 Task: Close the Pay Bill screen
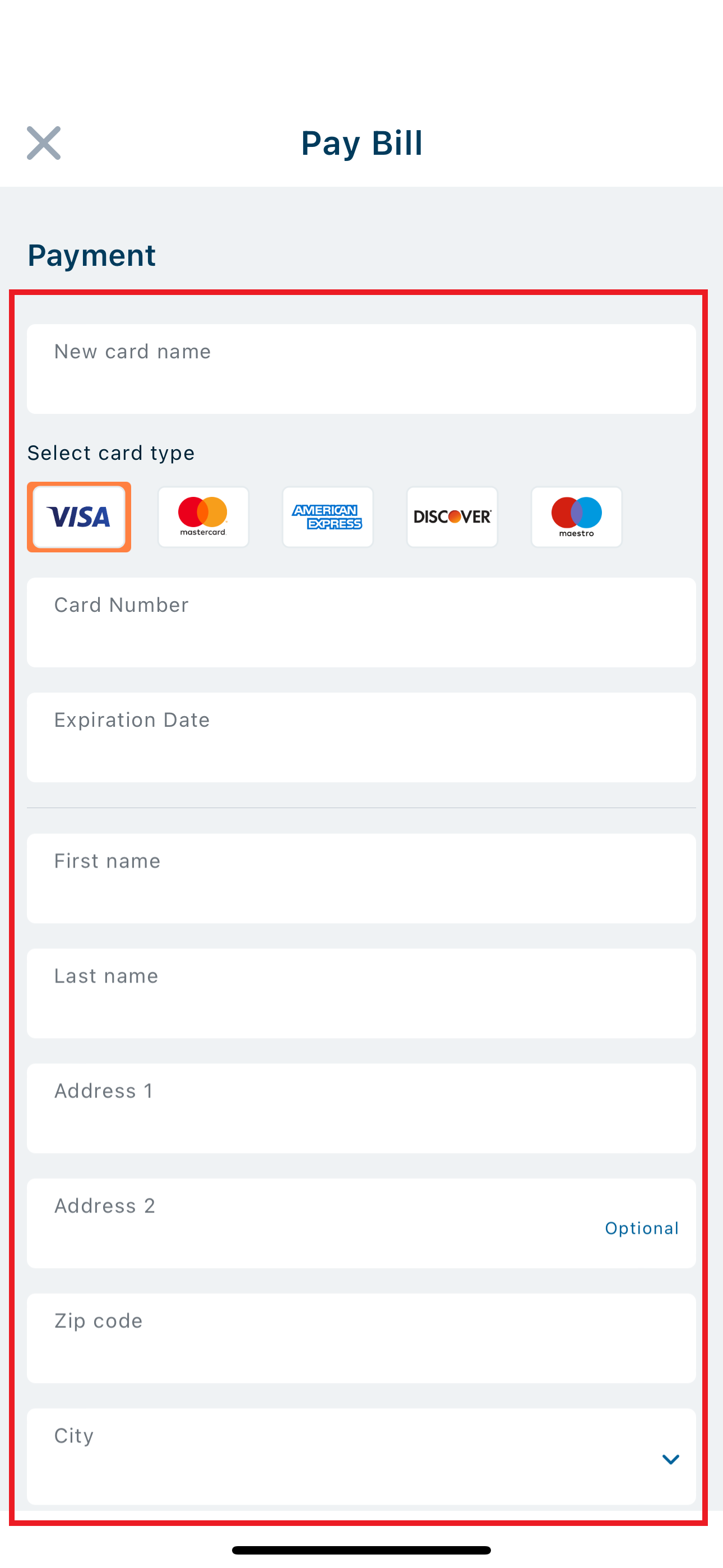(x=44, y=143)
